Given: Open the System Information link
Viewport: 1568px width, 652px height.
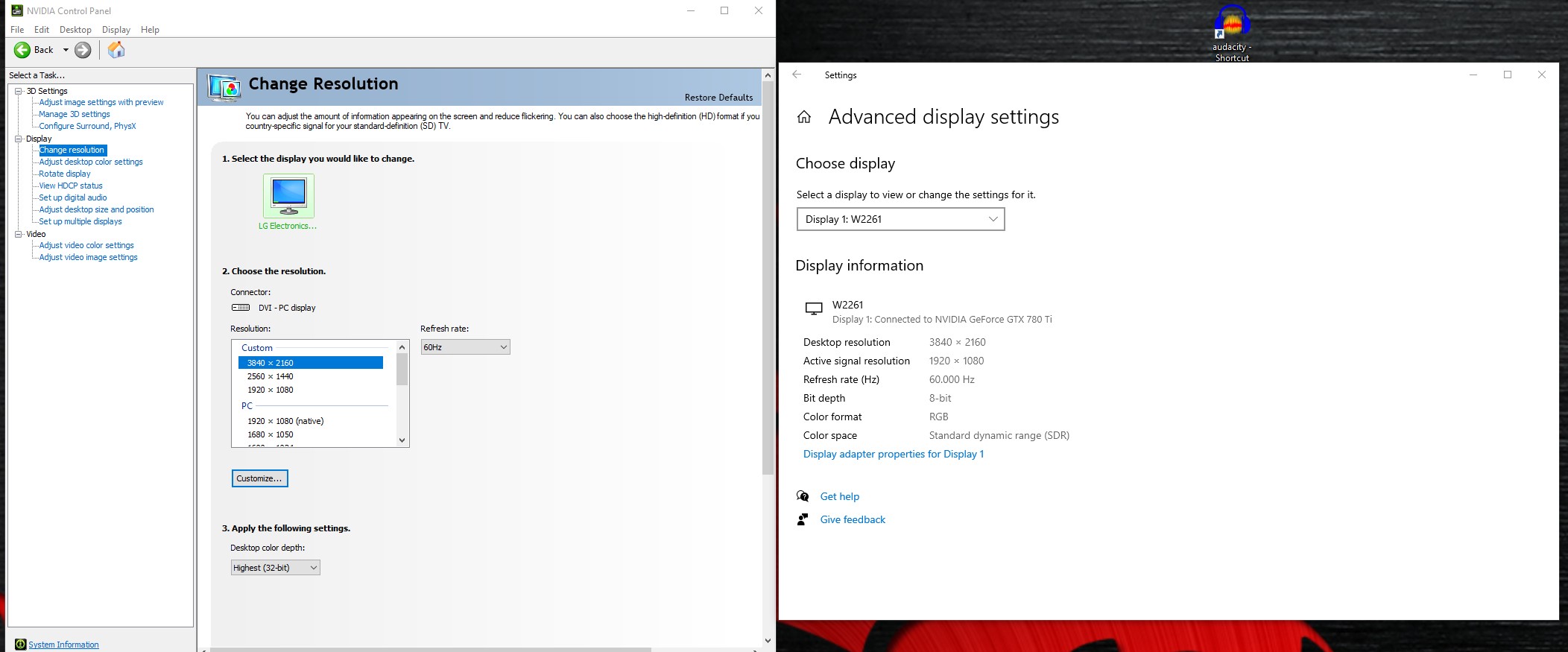Looking at the screenshot, I should point(63,645).
